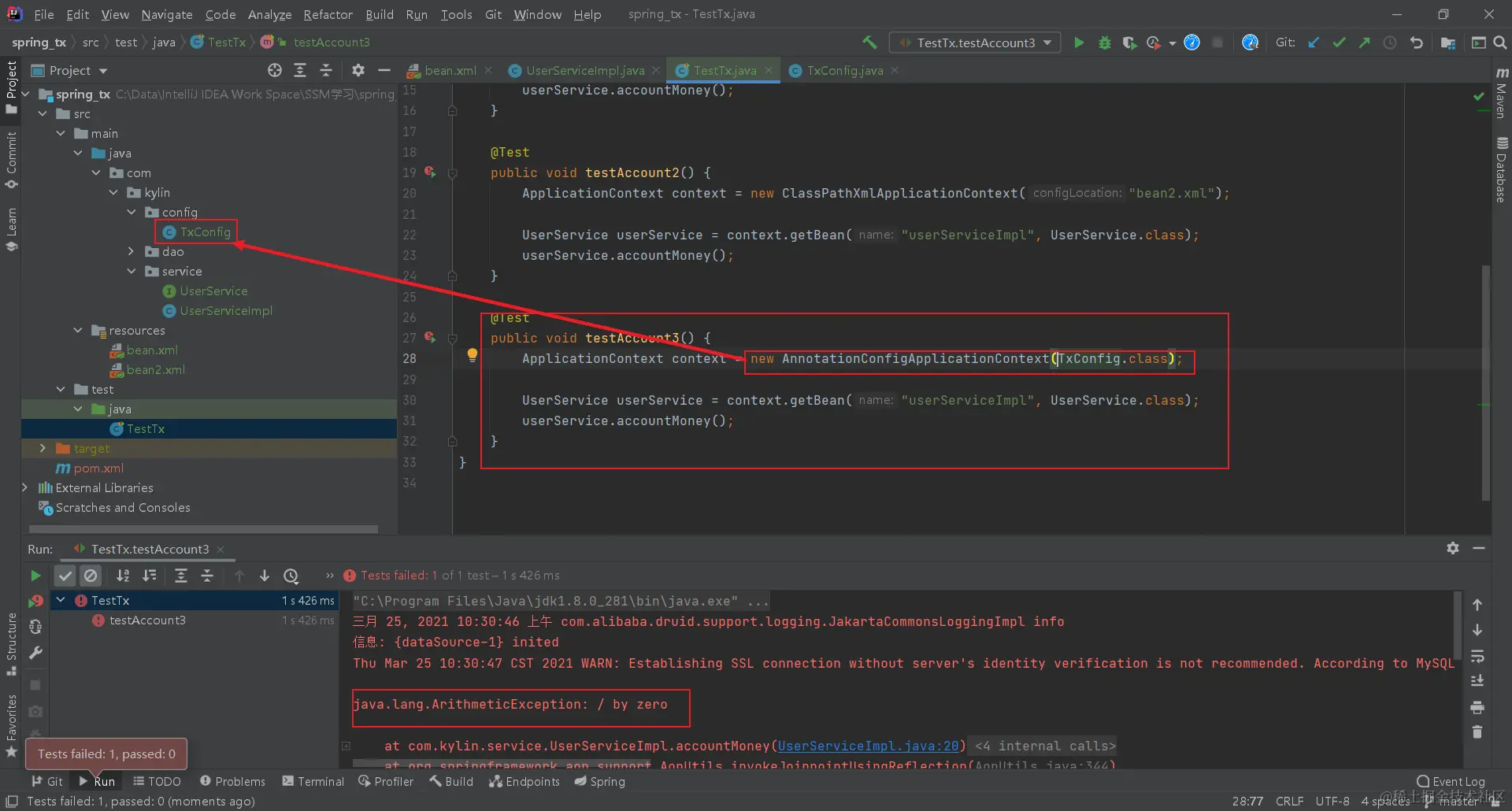
Task: Collapse the resources folder node
Action: (x=78, y=331)
